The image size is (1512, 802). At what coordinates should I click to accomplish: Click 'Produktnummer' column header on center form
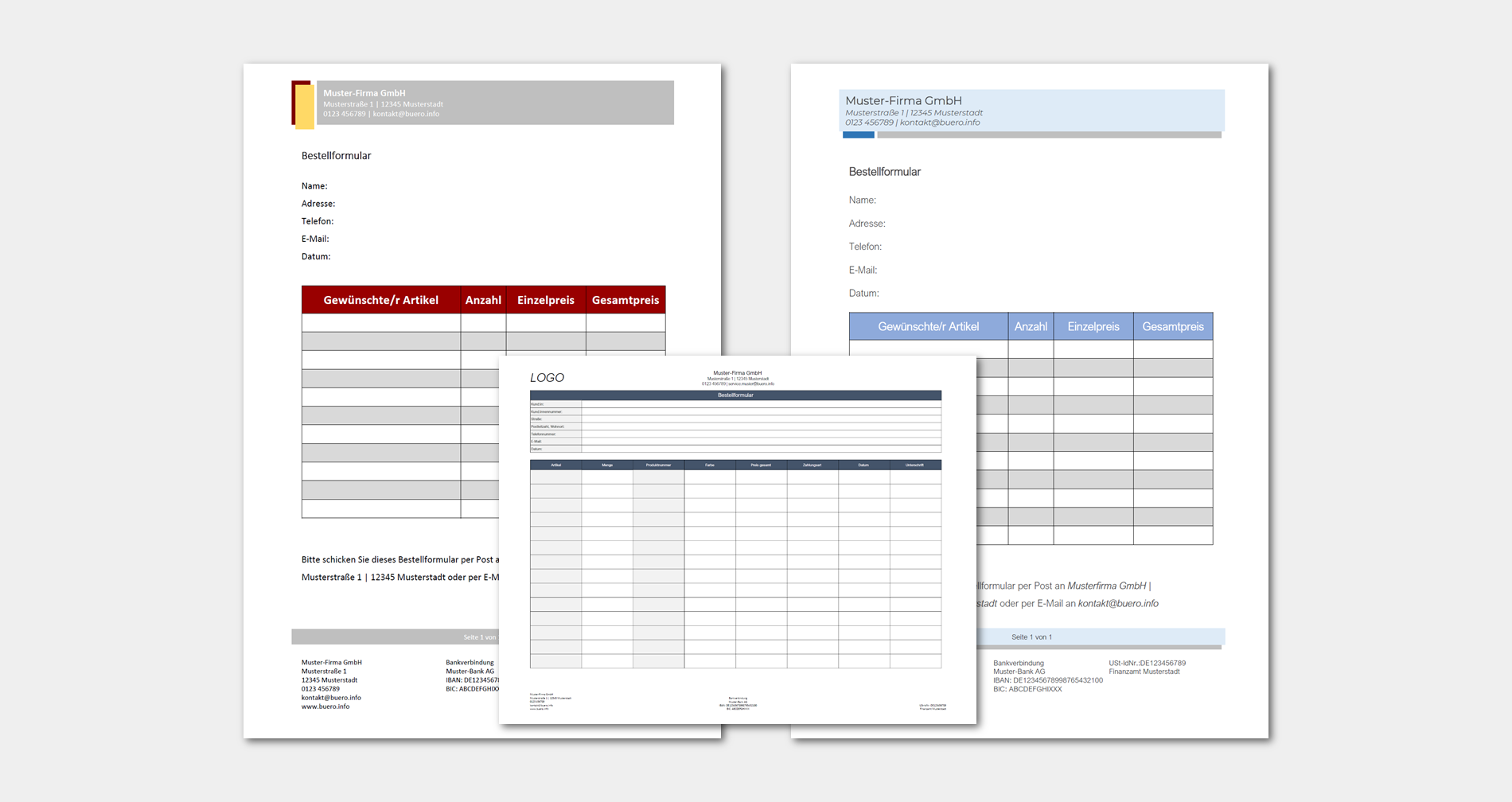[x=658, y=465]
